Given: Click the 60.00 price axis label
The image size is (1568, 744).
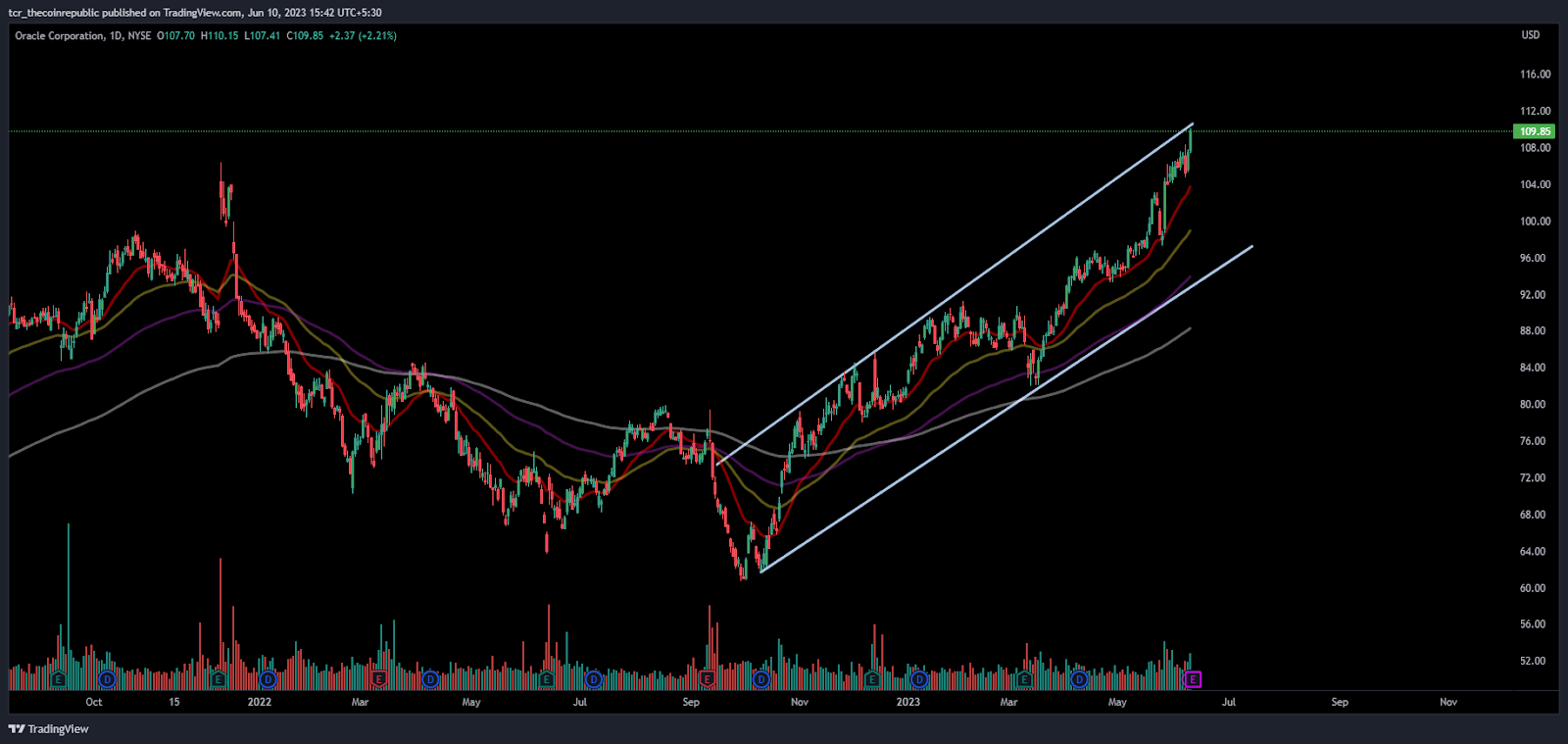Looking at the screenshot, I should 1533,588.
